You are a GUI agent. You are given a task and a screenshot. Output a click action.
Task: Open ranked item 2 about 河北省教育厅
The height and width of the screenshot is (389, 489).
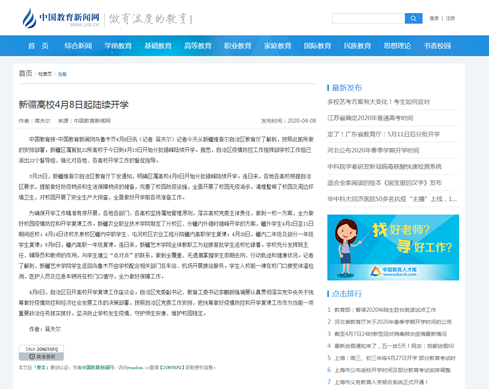point(393,322)
